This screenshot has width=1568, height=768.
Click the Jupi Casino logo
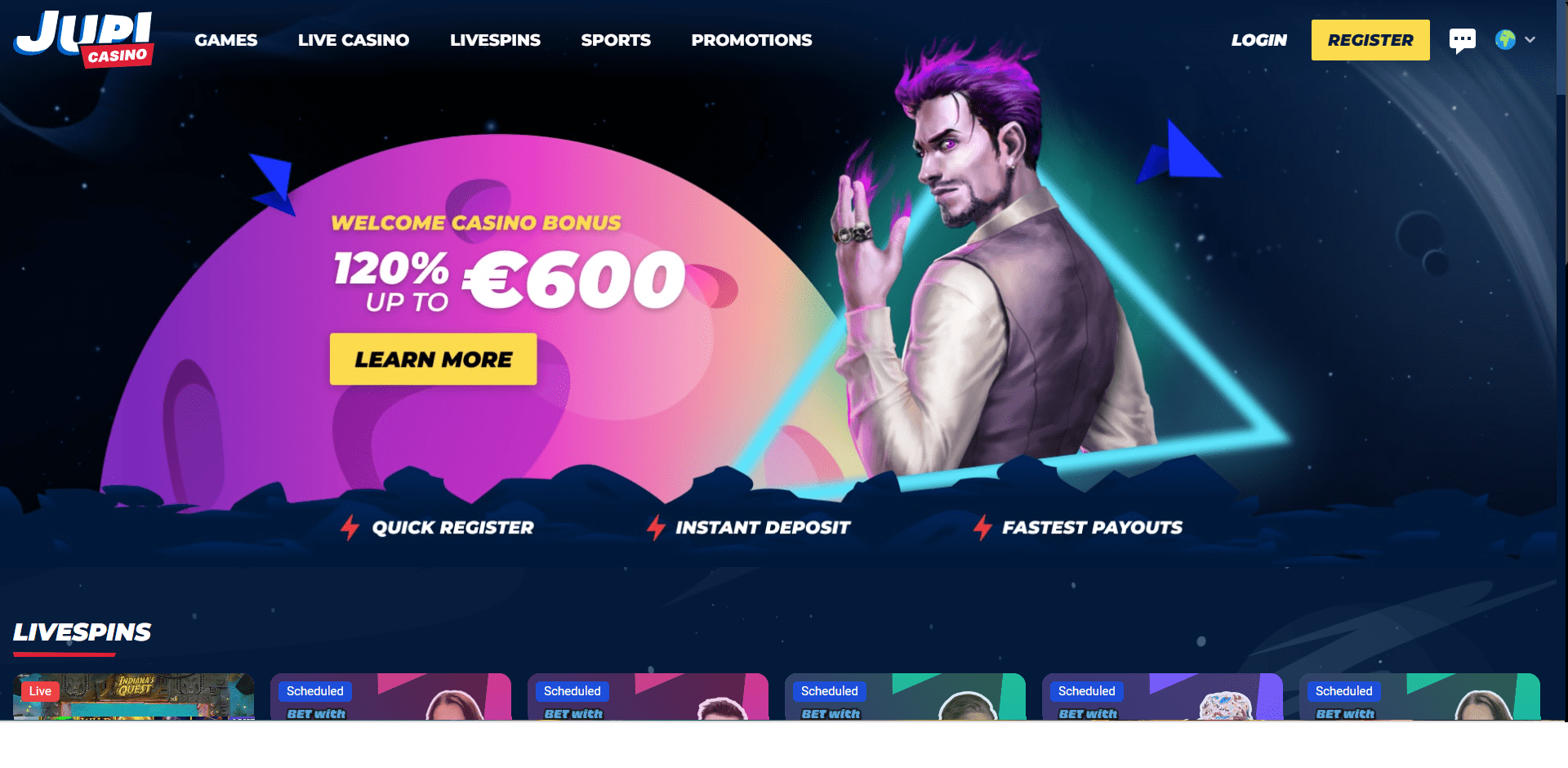pyautogui.click(x=83, y=38)
